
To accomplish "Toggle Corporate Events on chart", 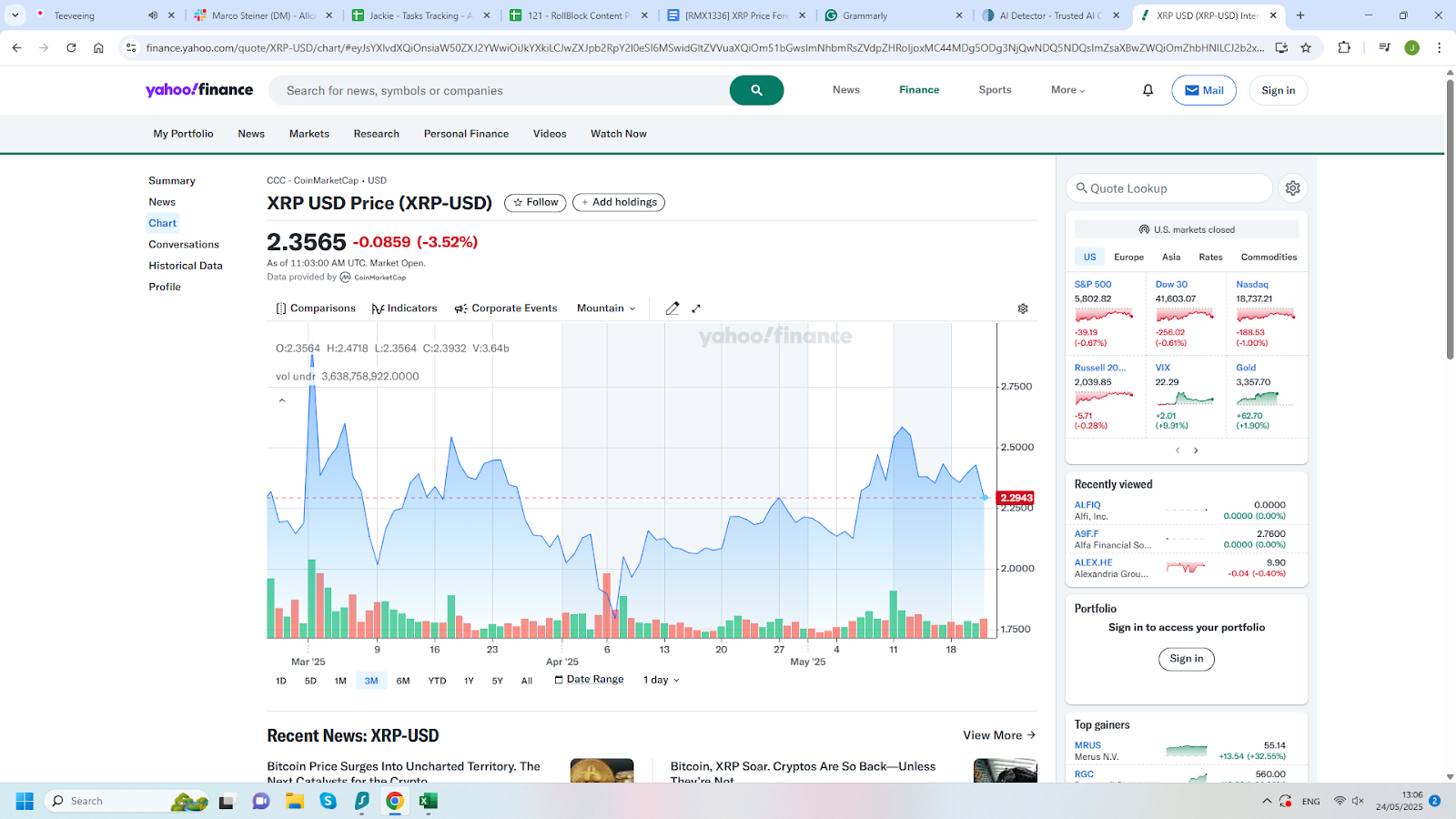I will [x=506, y=308].
